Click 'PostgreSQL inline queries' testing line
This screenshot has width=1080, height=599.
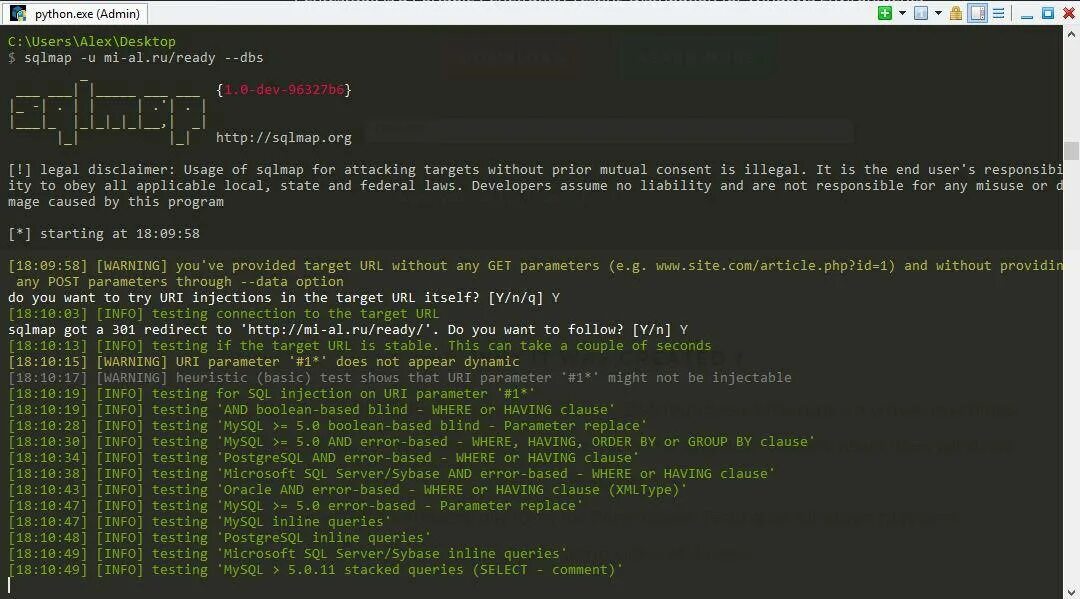click(220, 538)
